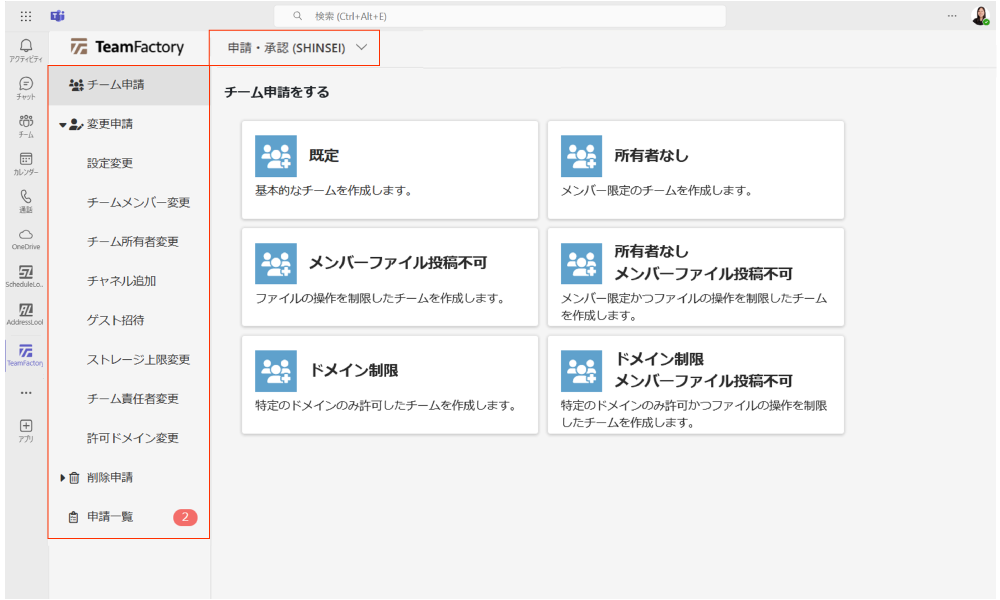Go to the チーム icon in sidebar
1000x600 pixels.
(26, 123)
